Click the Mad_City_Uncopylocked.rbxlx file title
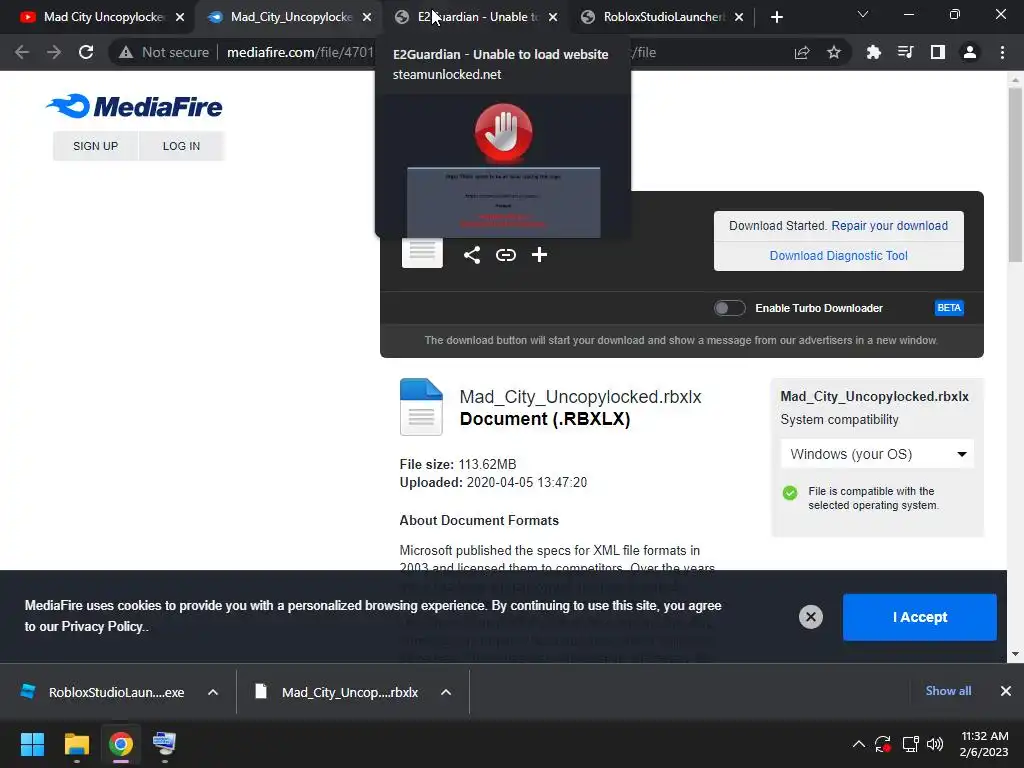The width and height of the screenshot is (1024, 768). (581, 396)
